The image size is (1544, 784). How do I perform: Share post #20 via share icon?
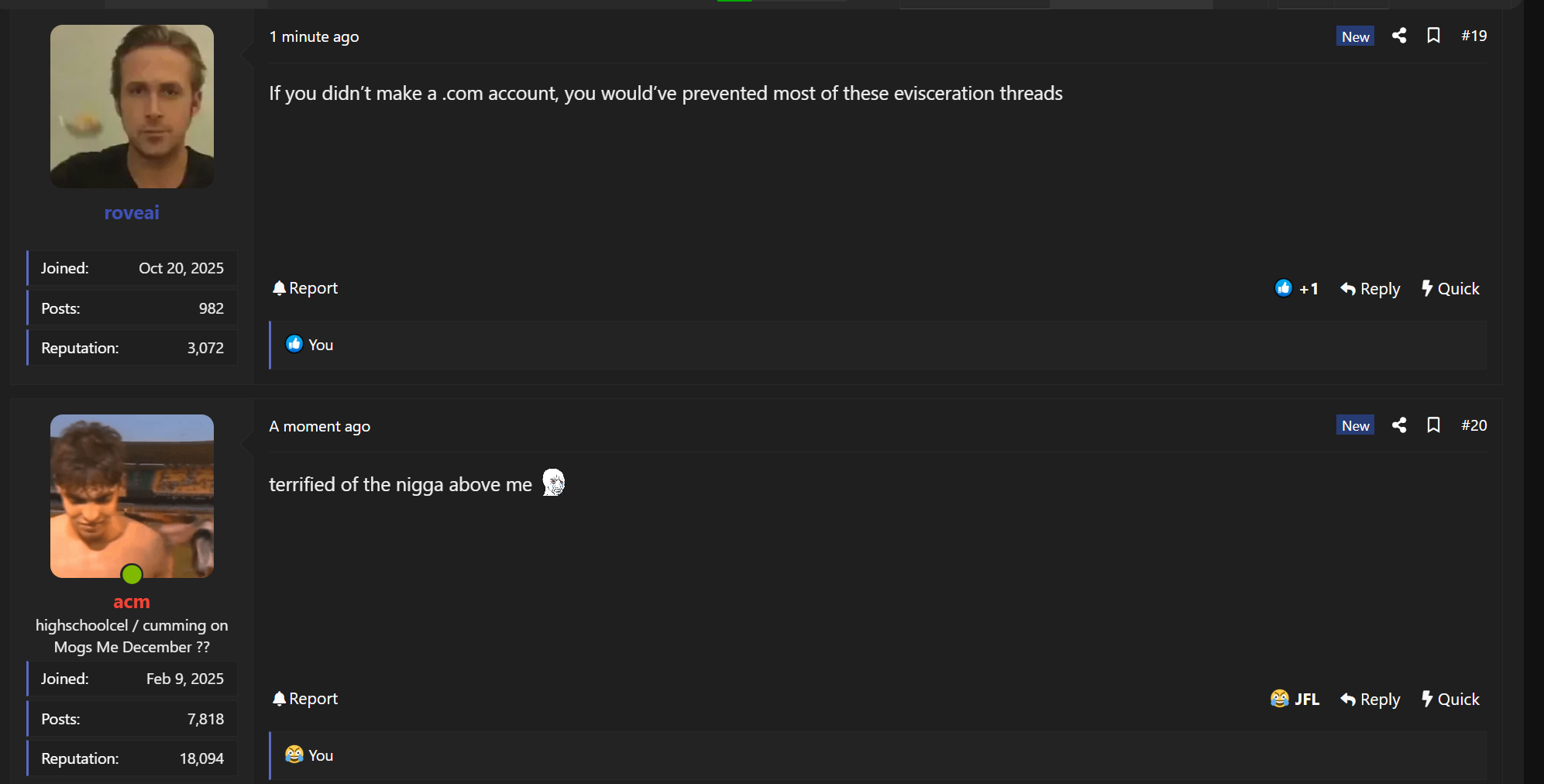(1399, 425)
